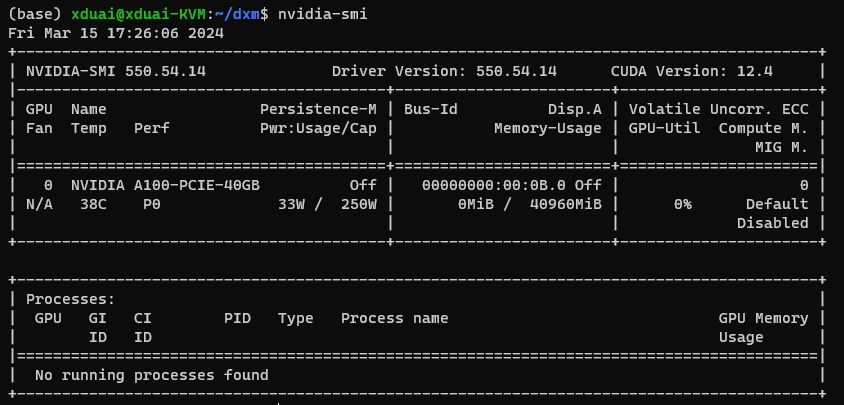Click the Persistence-M column header
The width and height of the screenshot is (844, 405).
[x=318, y=109]
